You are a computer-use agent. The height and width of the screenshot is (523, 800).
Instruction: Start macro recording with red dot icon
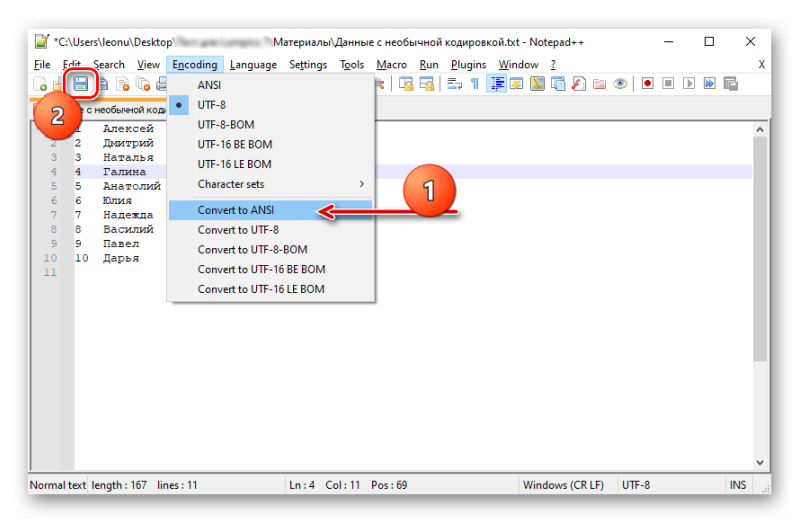pos(647,83)
